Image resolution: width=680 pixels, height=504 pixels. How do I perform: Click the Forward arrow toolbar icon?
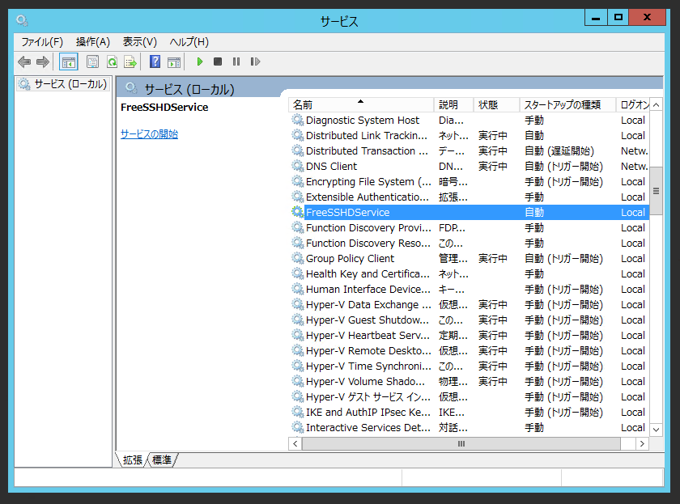pyautogui.click(x=42, y=62)
